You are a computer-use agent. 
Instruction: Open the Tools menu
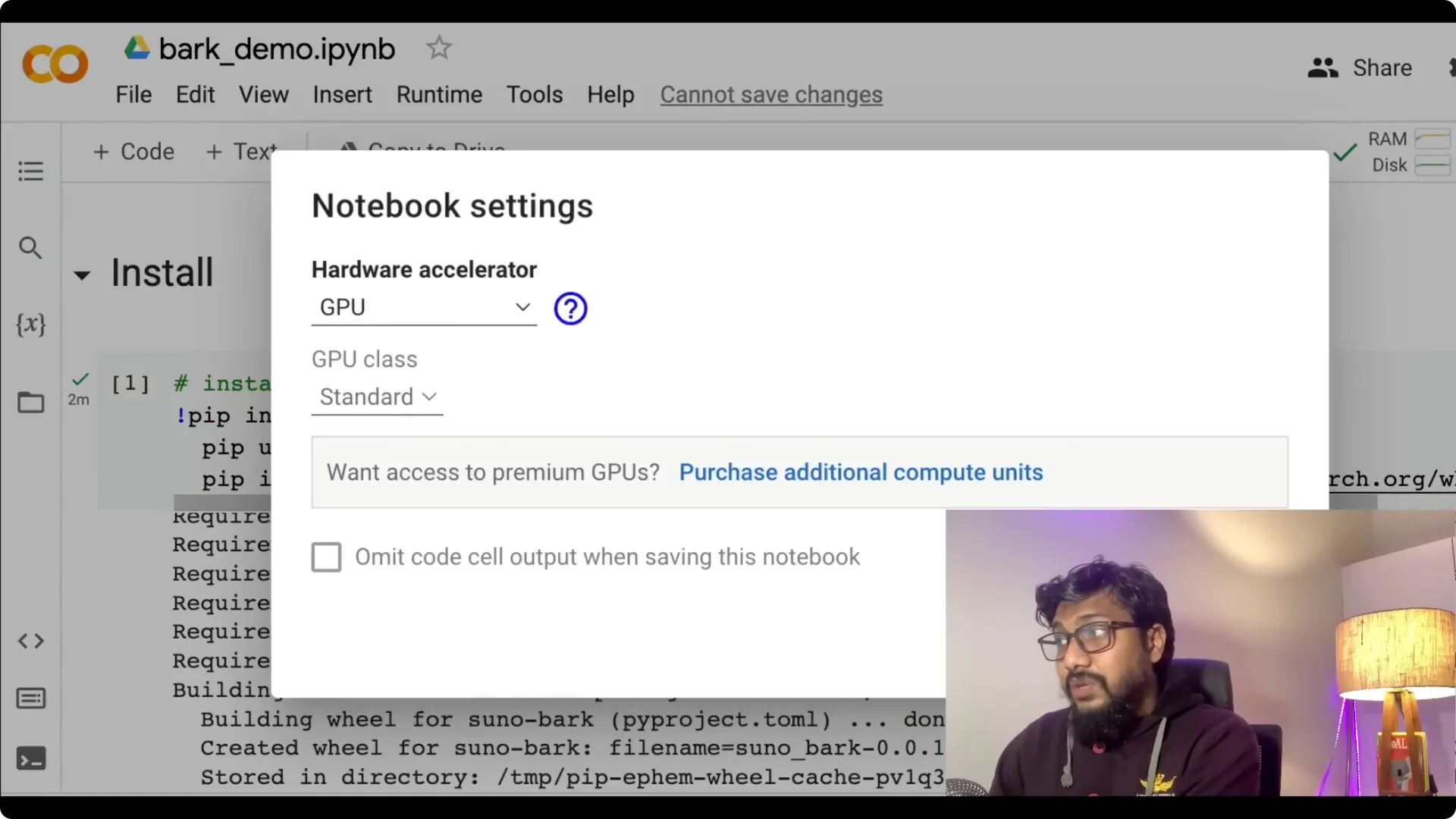tap(534, 94)
